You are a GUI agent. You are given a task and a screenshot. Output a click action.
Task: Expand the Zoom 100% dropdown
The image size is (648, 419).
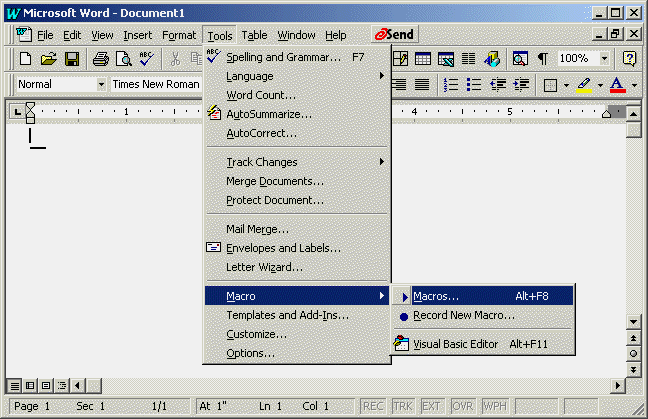click(x=604, y=59)
